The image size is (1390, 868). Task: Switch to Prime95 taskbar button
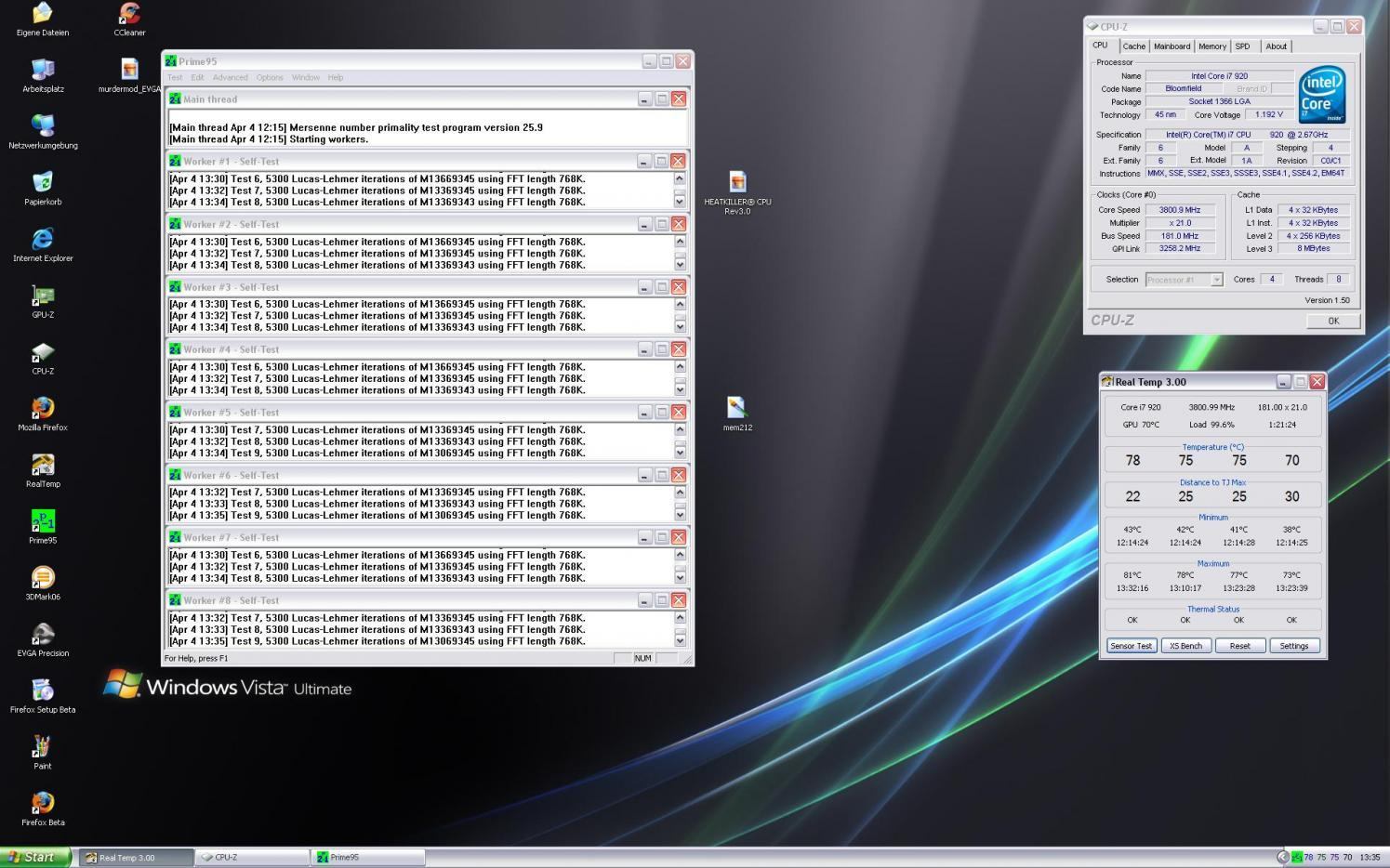click(368, 858)
